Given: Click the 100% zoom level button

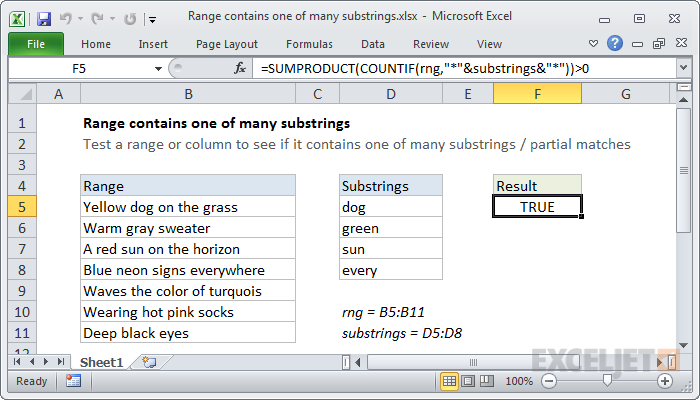Looking at the screenshot, I should (x=519, y=381).
